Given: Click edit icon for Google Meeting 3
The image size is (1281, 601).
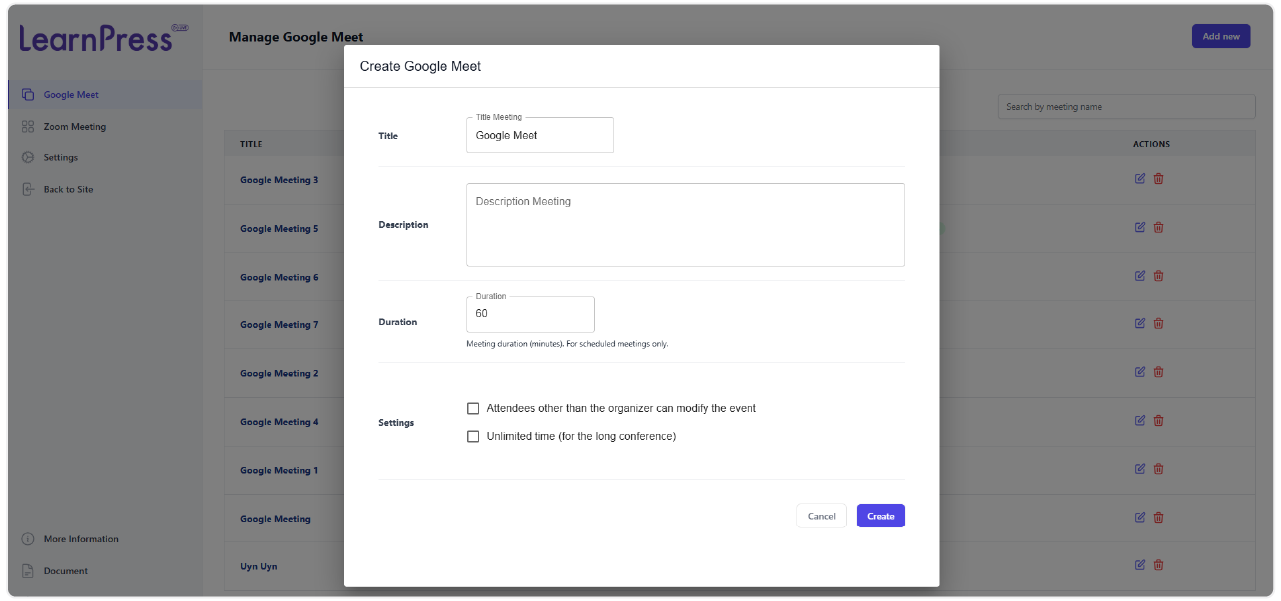Looking at the screenshot, I should coord(1140,179).
